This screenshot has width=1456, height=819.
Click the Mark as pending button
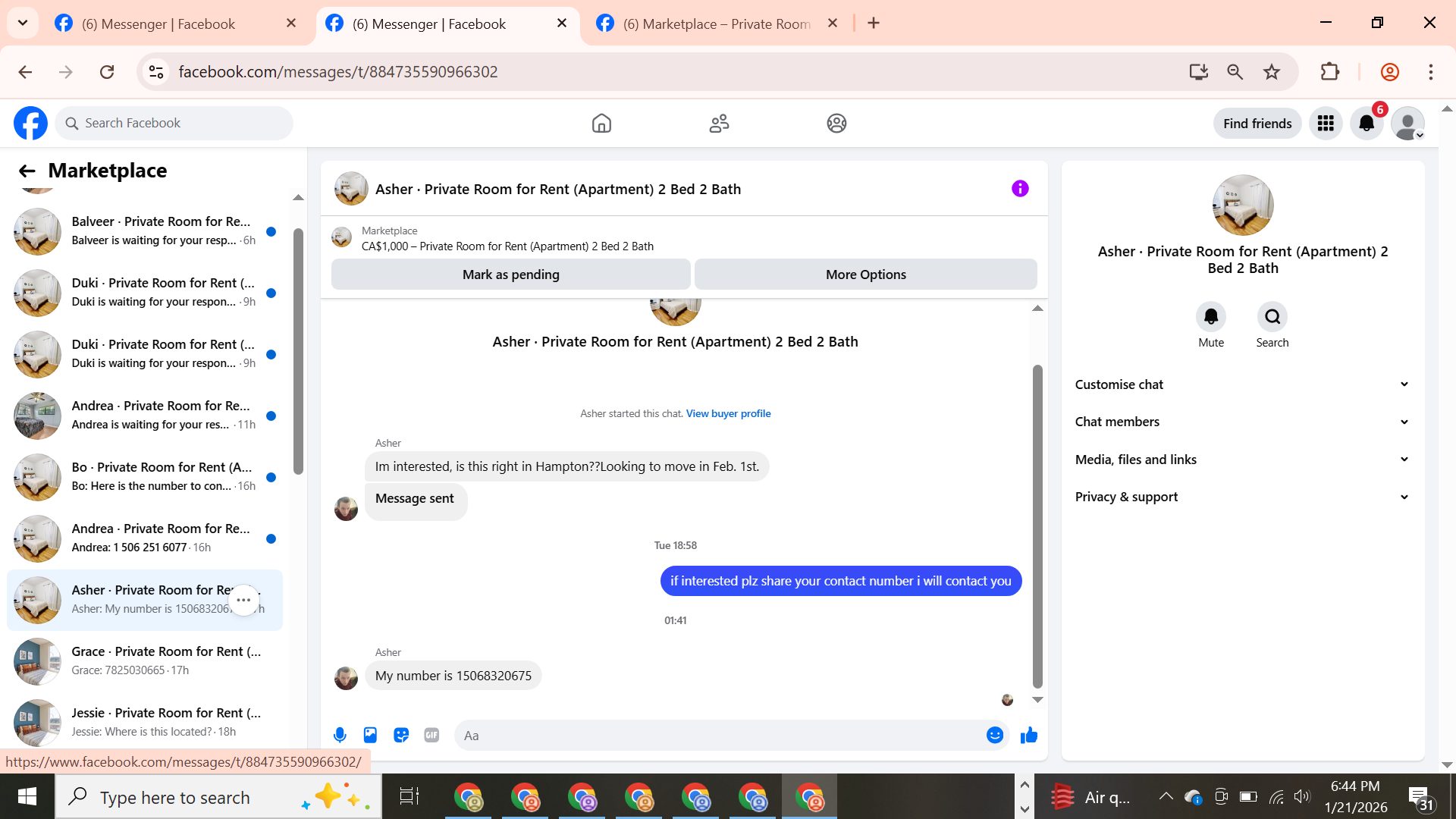(x=510, y=275)
